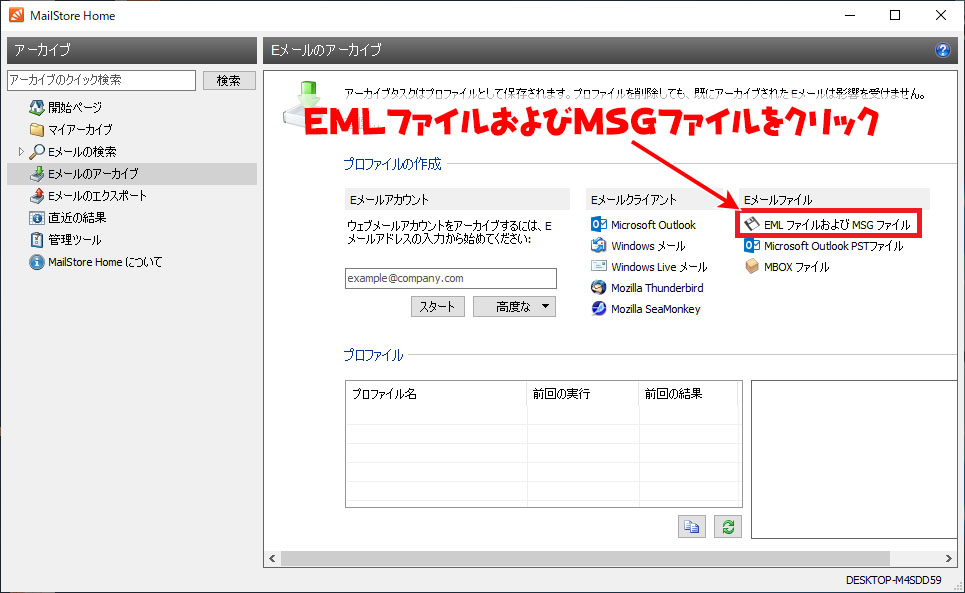The height and width of the screenshot is (593, 965).
Task: Click the 管理ツール clipboard icon
Action: [x=37, y=240]
